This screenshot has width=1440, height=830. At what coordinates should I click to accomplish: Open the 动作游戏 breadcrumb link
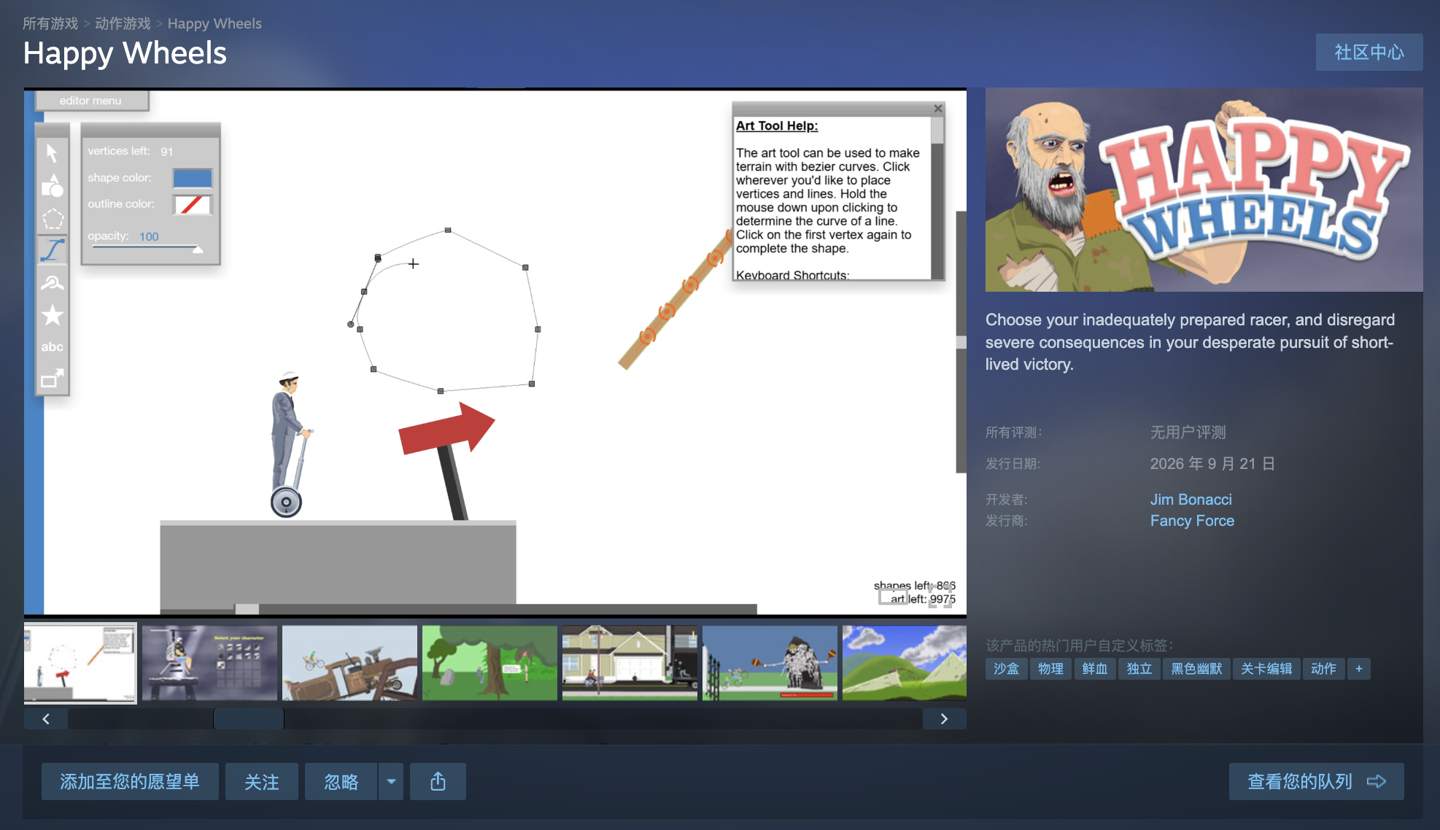point(123,23)
